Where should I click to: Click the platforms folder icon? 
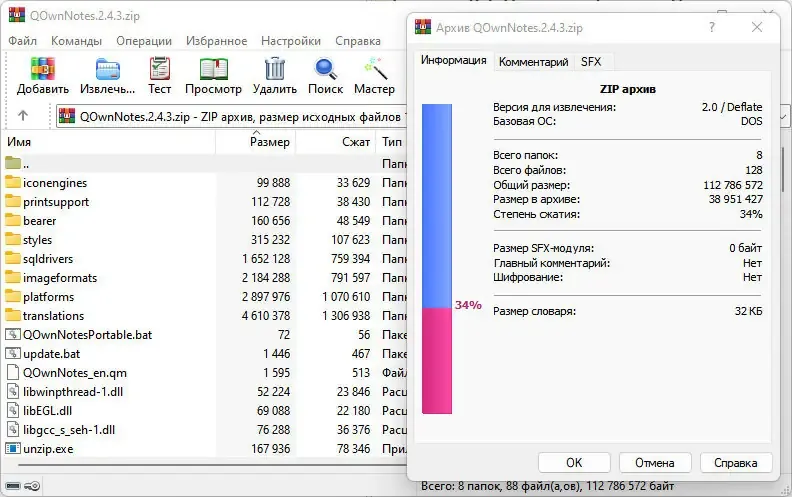click(13, 296)
